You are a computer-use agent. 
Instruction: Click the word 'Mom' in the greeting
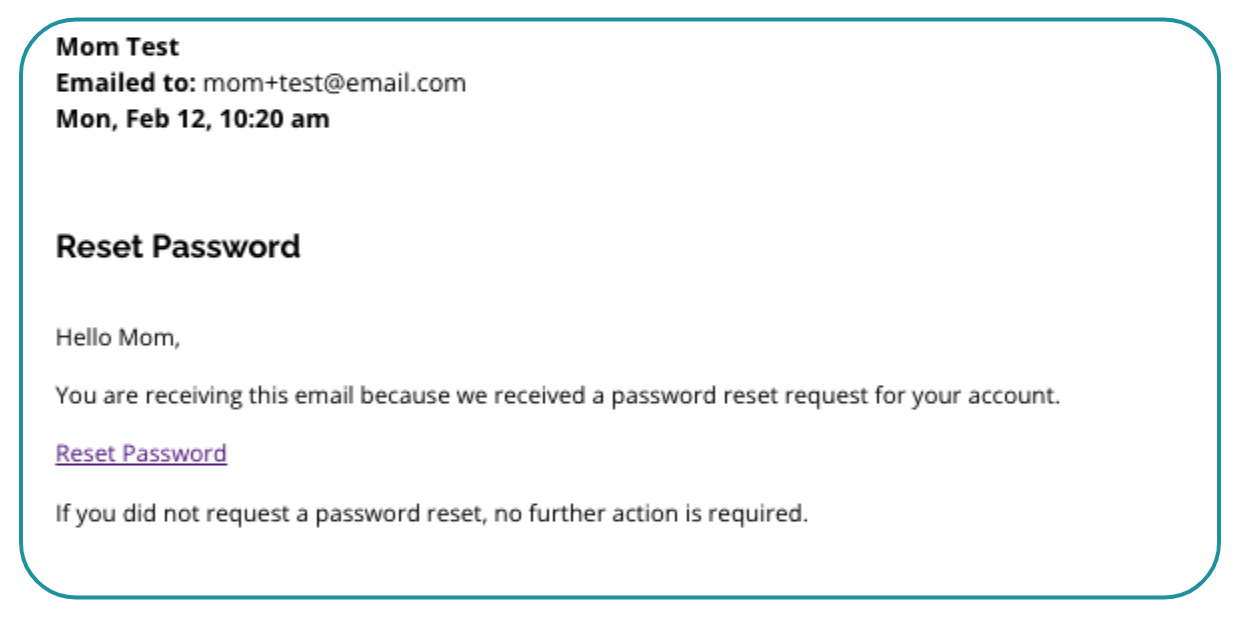tap(148, 338)
